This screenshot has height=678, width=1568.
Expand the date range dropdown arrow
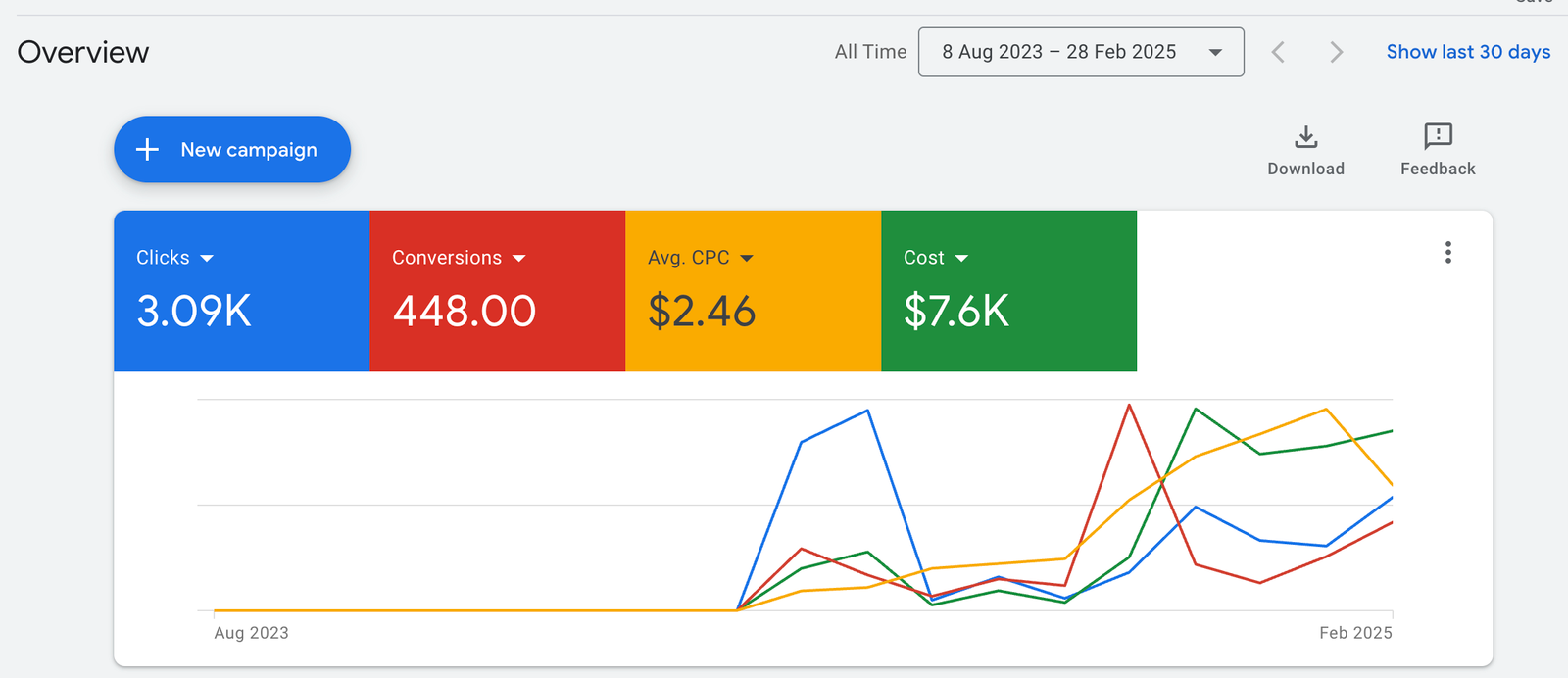[x=1215, y=53]
